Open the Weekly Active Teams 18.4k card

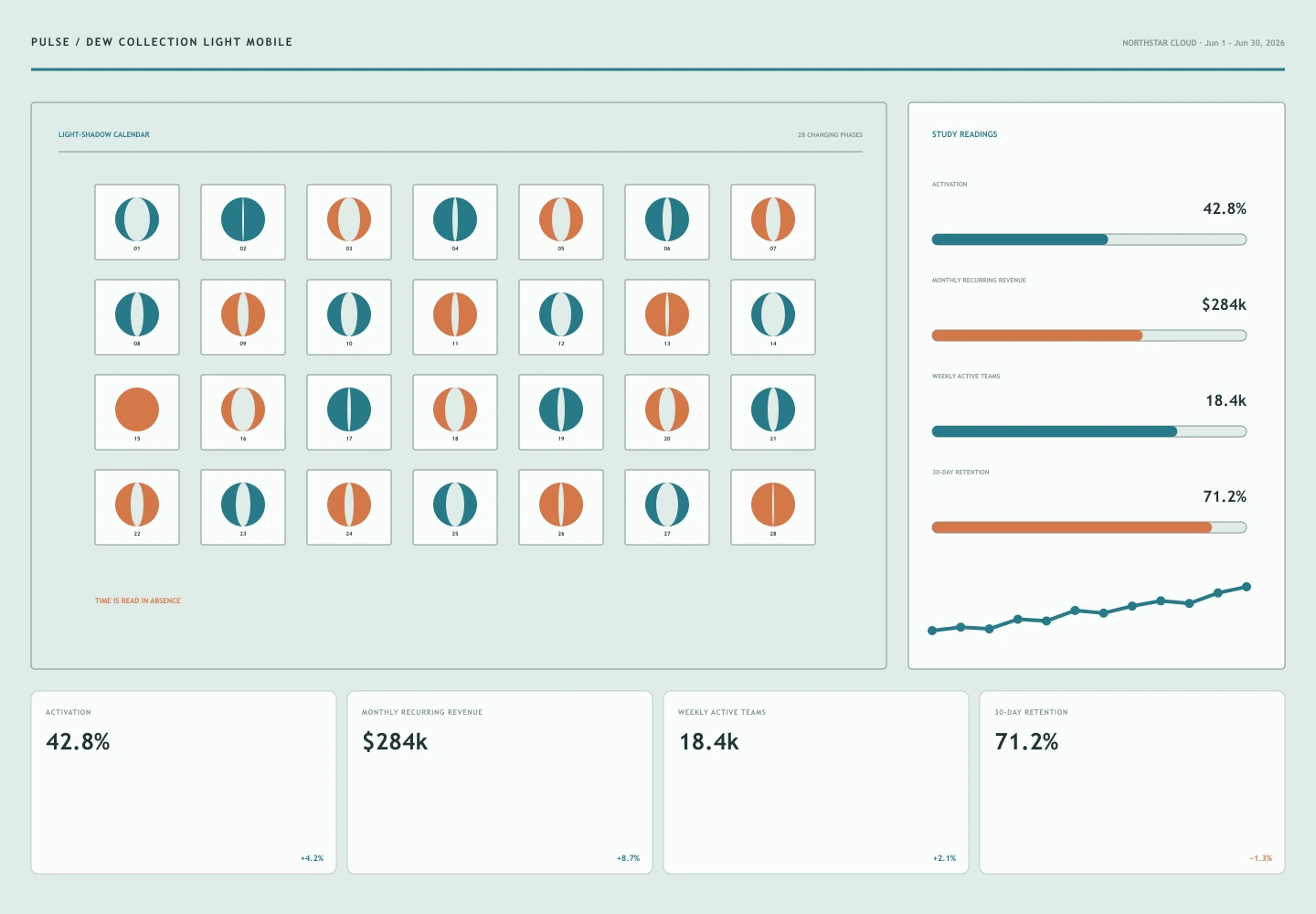tap(816, 782)
